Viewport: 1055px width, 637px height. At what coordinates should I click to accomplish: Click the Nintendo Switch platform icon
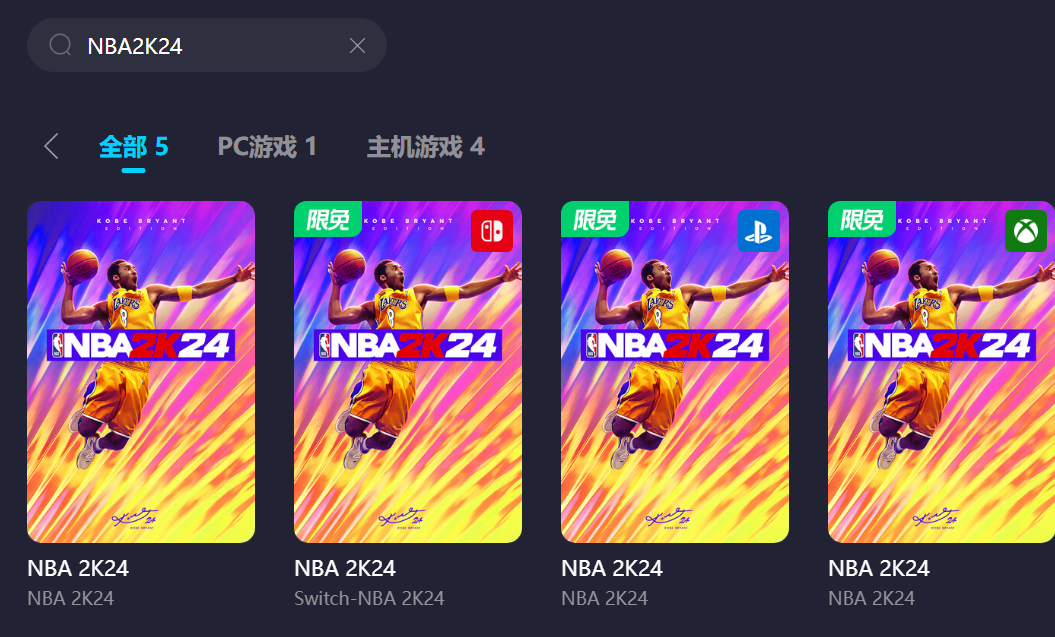[491, 231]
